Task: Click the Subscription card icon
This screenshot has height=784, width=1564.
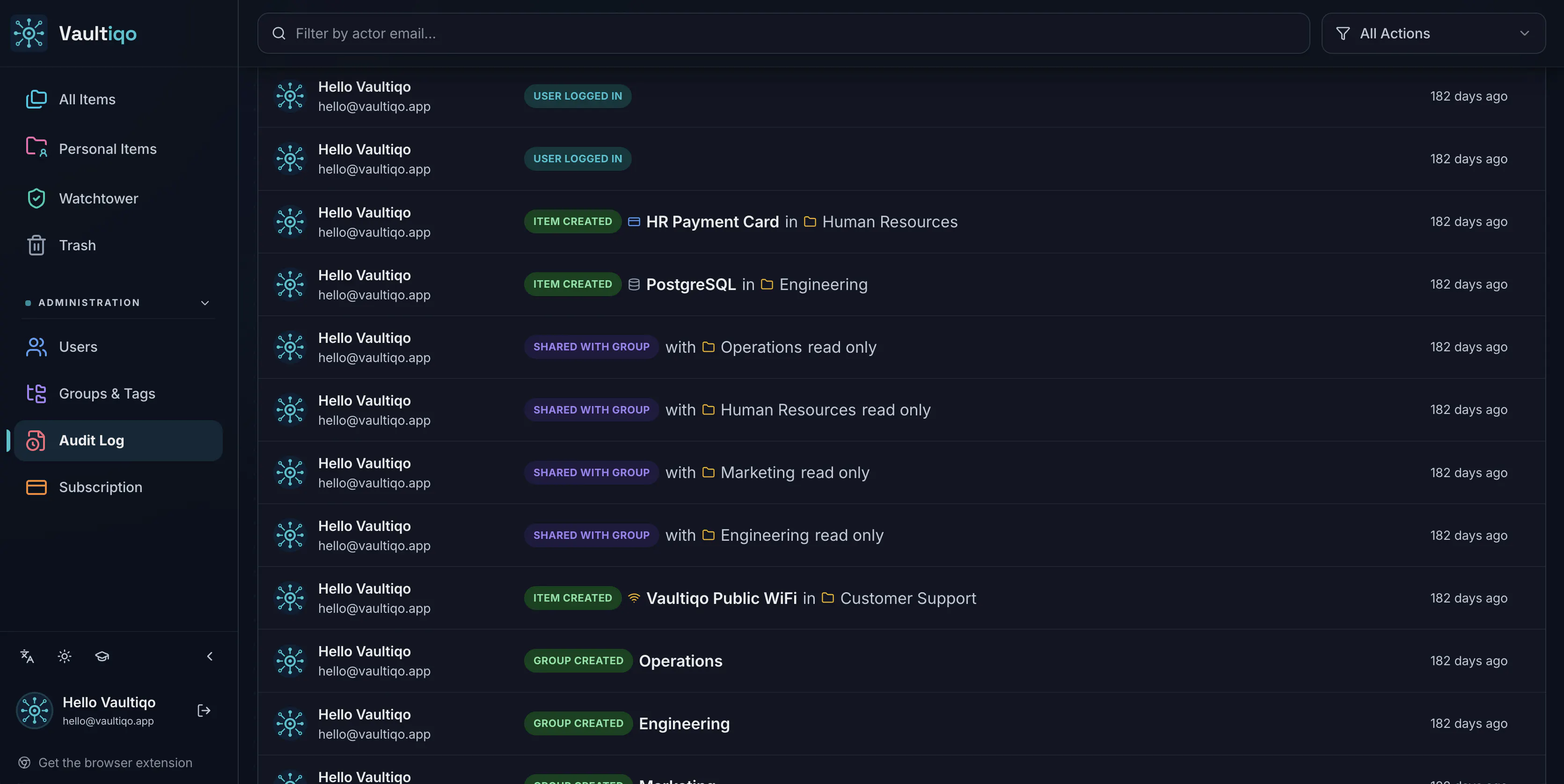Action: (36, 487)
